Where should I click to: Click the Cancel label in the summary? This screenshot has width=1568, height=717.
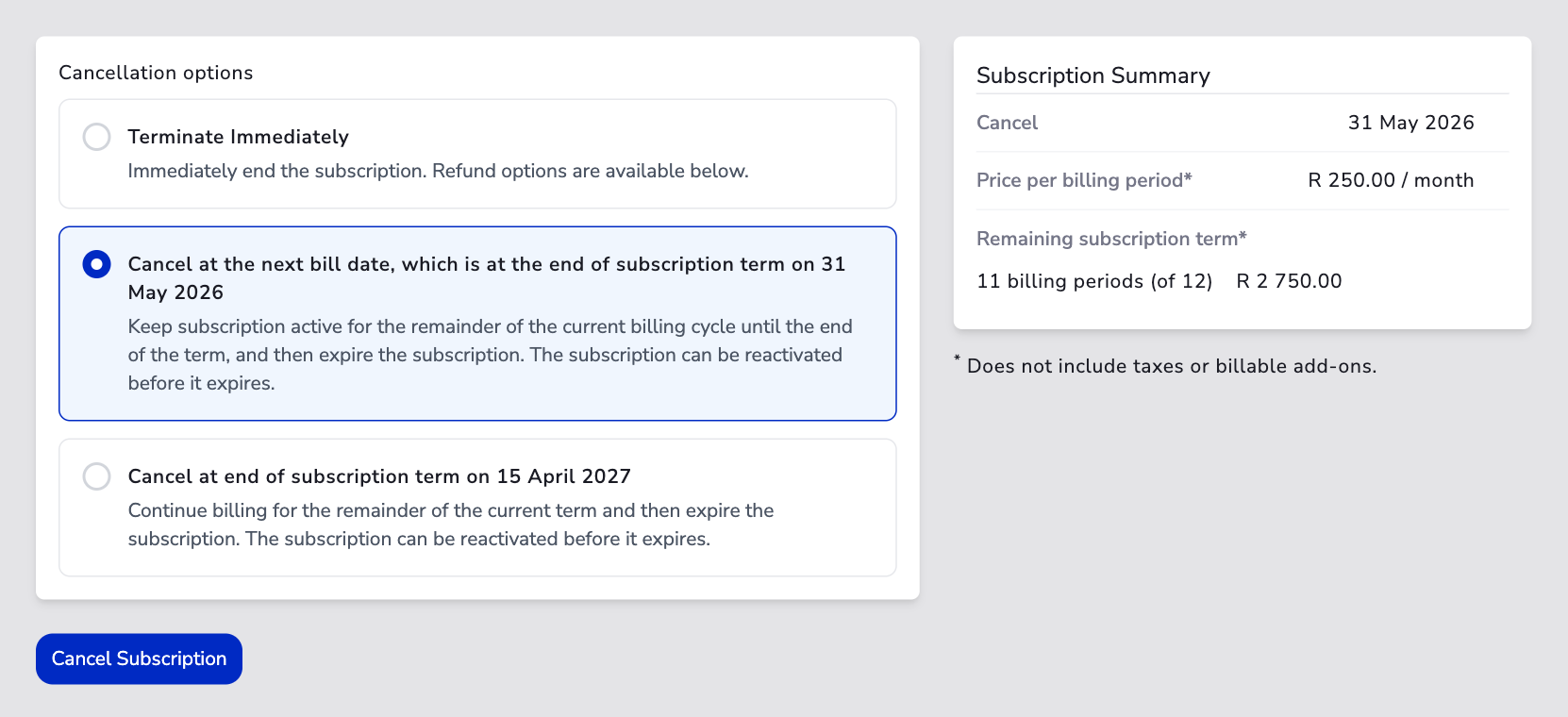(1007, 123)
